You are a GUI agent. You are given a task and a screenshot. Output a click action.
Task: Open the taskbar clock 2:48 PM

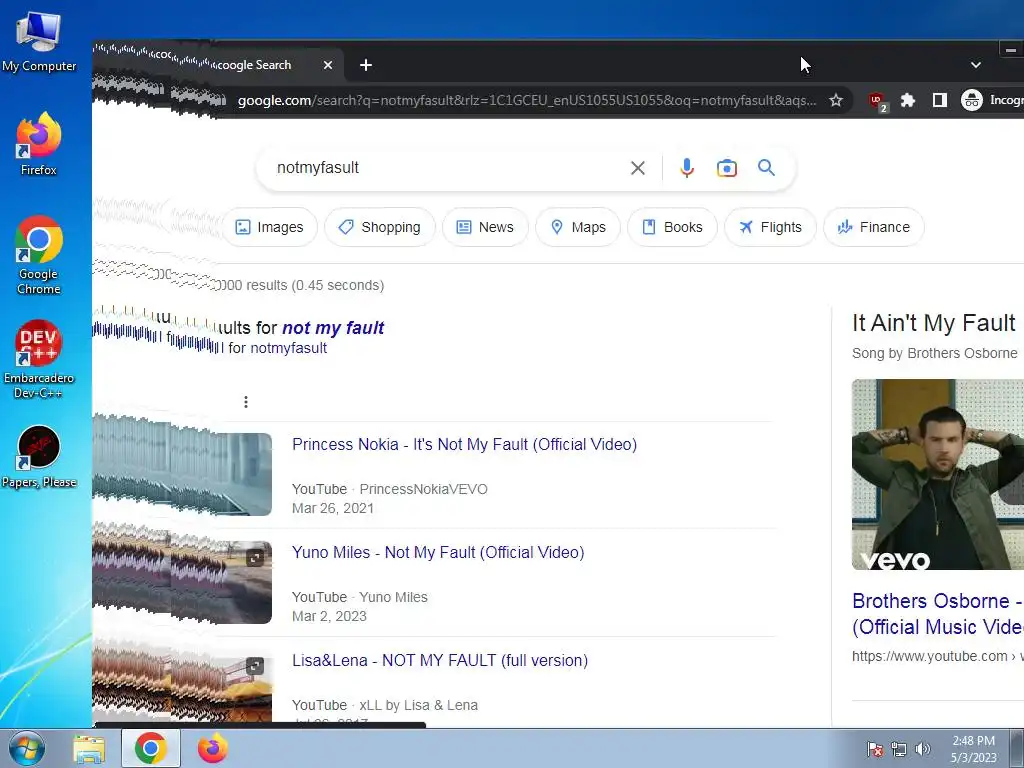[x=973, y=749]
